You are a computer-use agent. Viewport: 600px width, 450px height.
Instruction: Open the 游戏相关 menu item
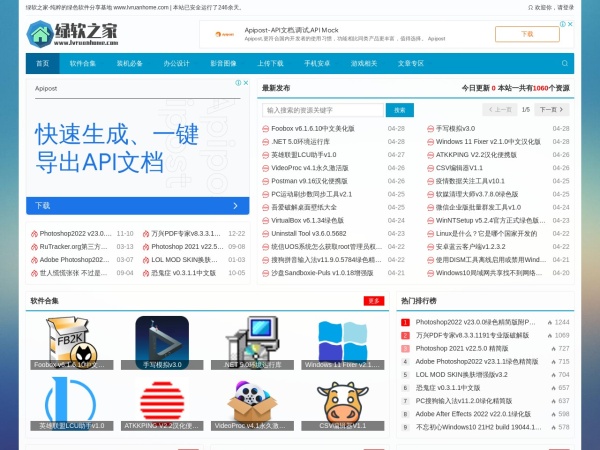click(364, 64)
